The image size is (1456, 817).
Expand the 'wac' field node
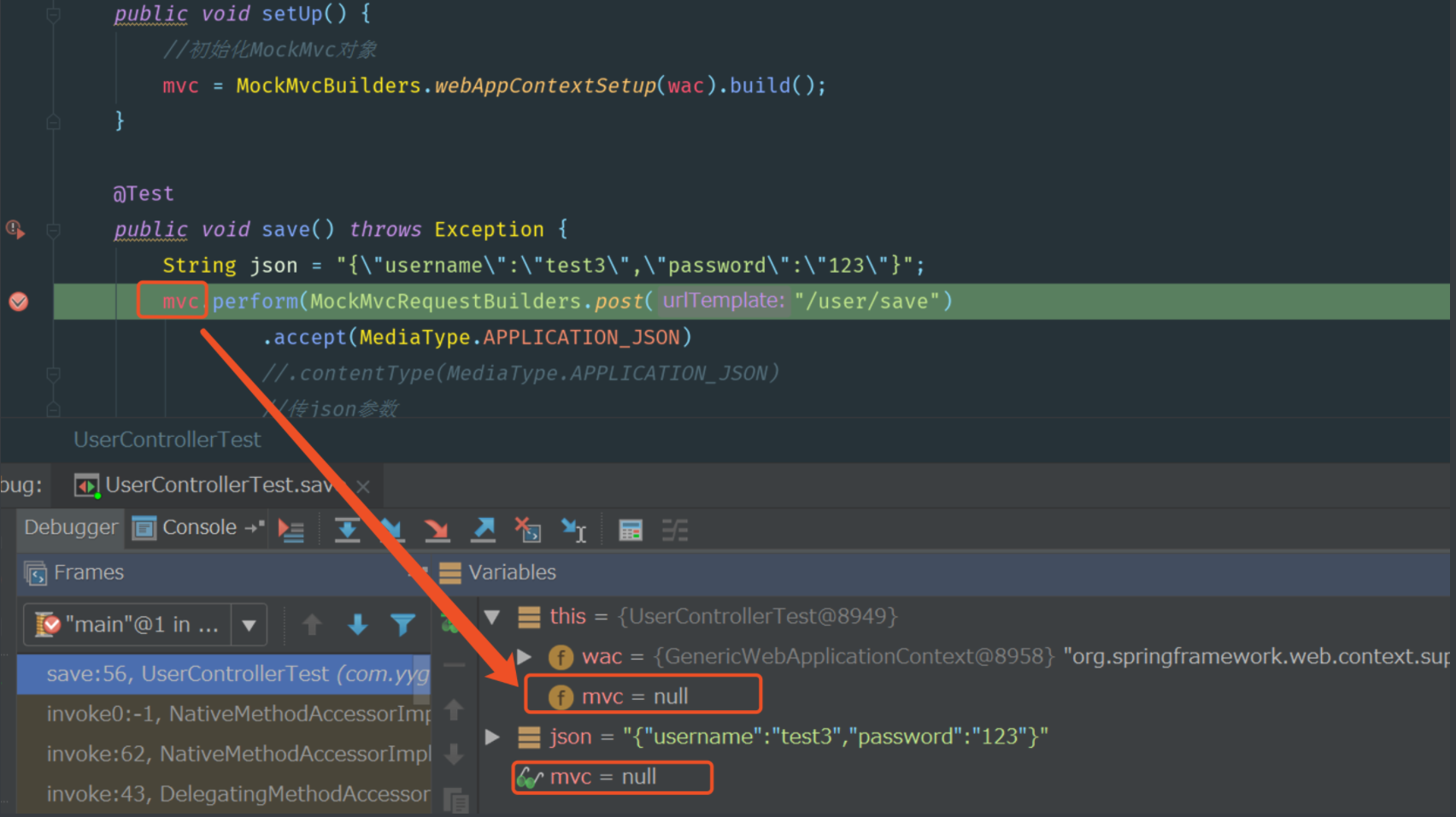[x=524, y=656]
